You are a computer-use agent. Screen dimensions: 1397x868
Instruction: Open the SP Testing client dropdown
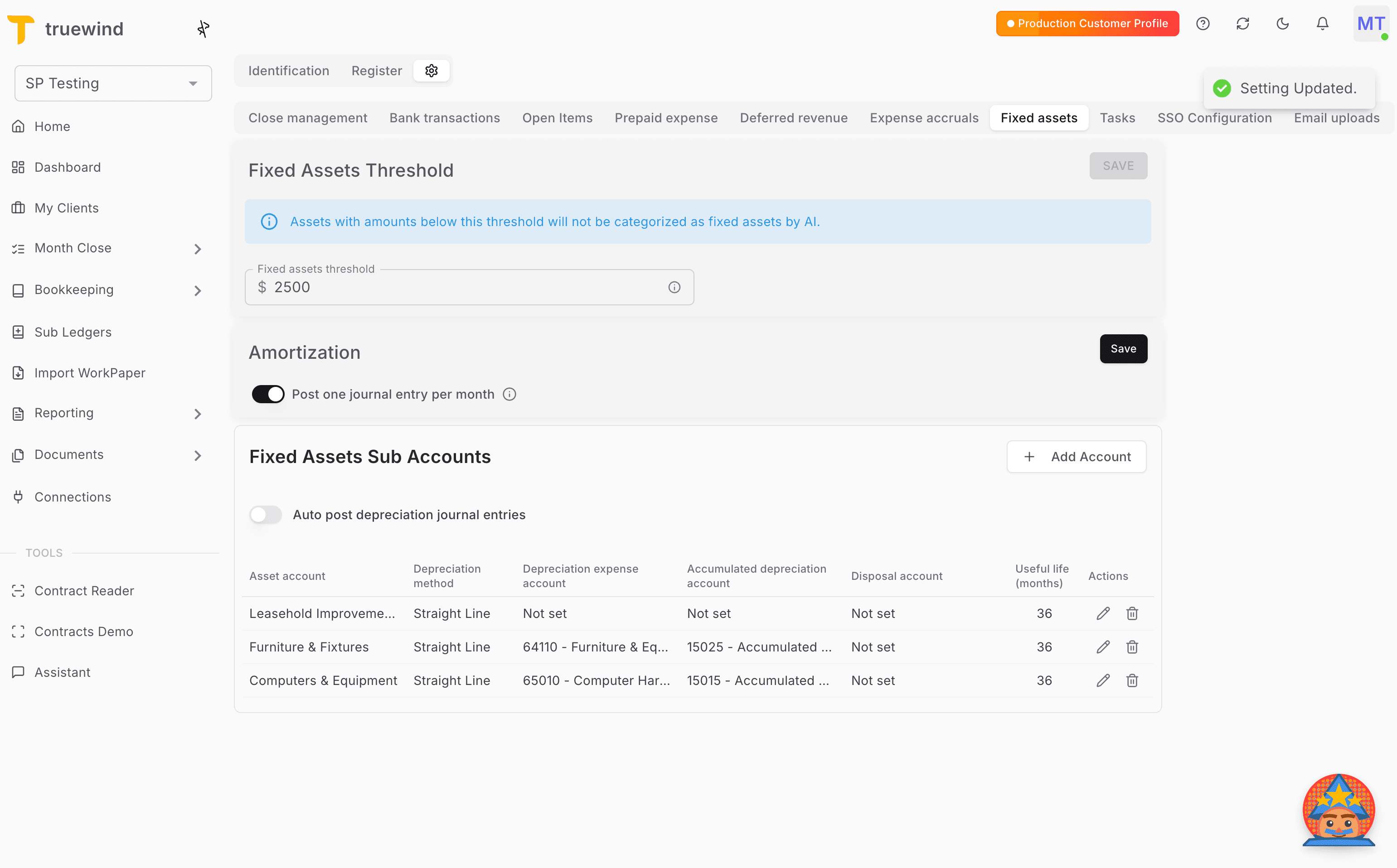(x=112, y=82)
